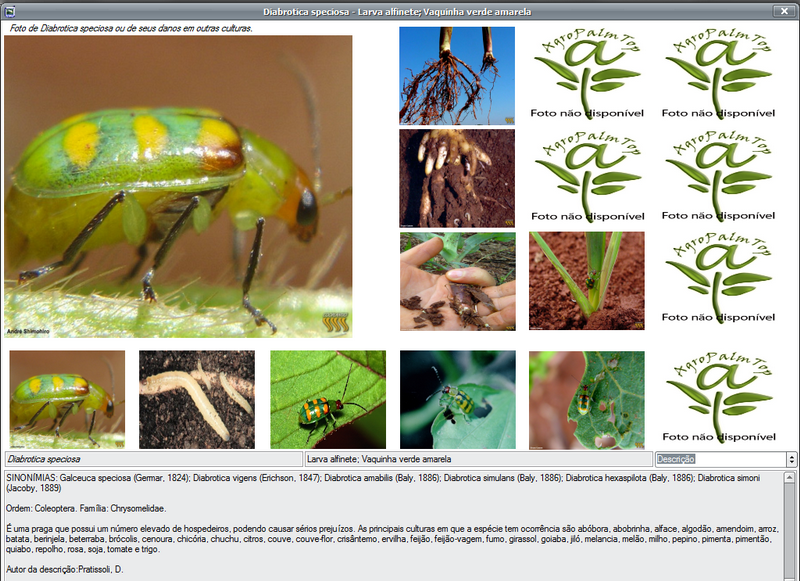The height and width of the screenshot is (581, 800).
Task: Click the description scrollbar up arrow
Action: pyautogui.click(x=789, y=477)
